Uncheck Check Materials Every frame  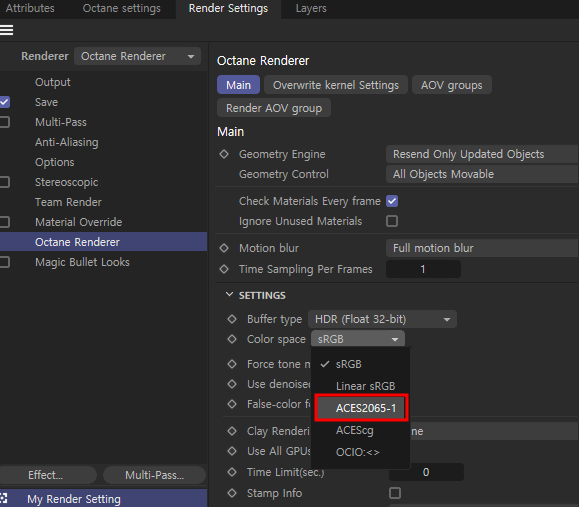point(392,201)
